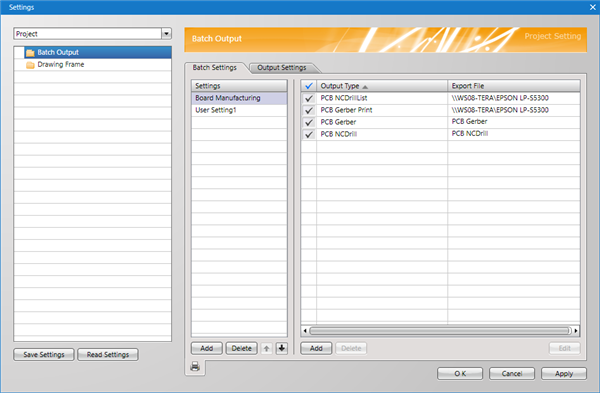Select the PCB Gerber output type cell
Image resolution: width=600 pixels, height=393 pixels.
[x=382, y=122]
